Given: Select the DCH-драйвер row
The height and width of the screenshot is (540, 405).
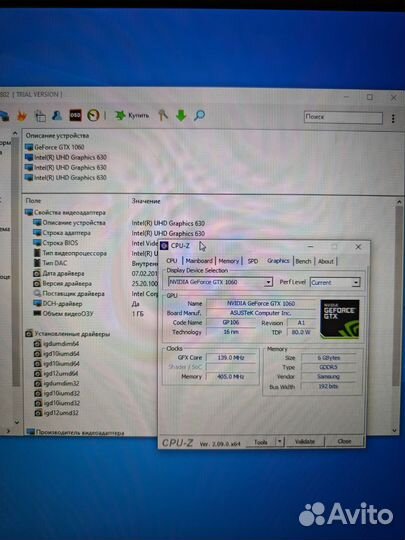Looking at the screenshot, I should click(x=58, y=304).
